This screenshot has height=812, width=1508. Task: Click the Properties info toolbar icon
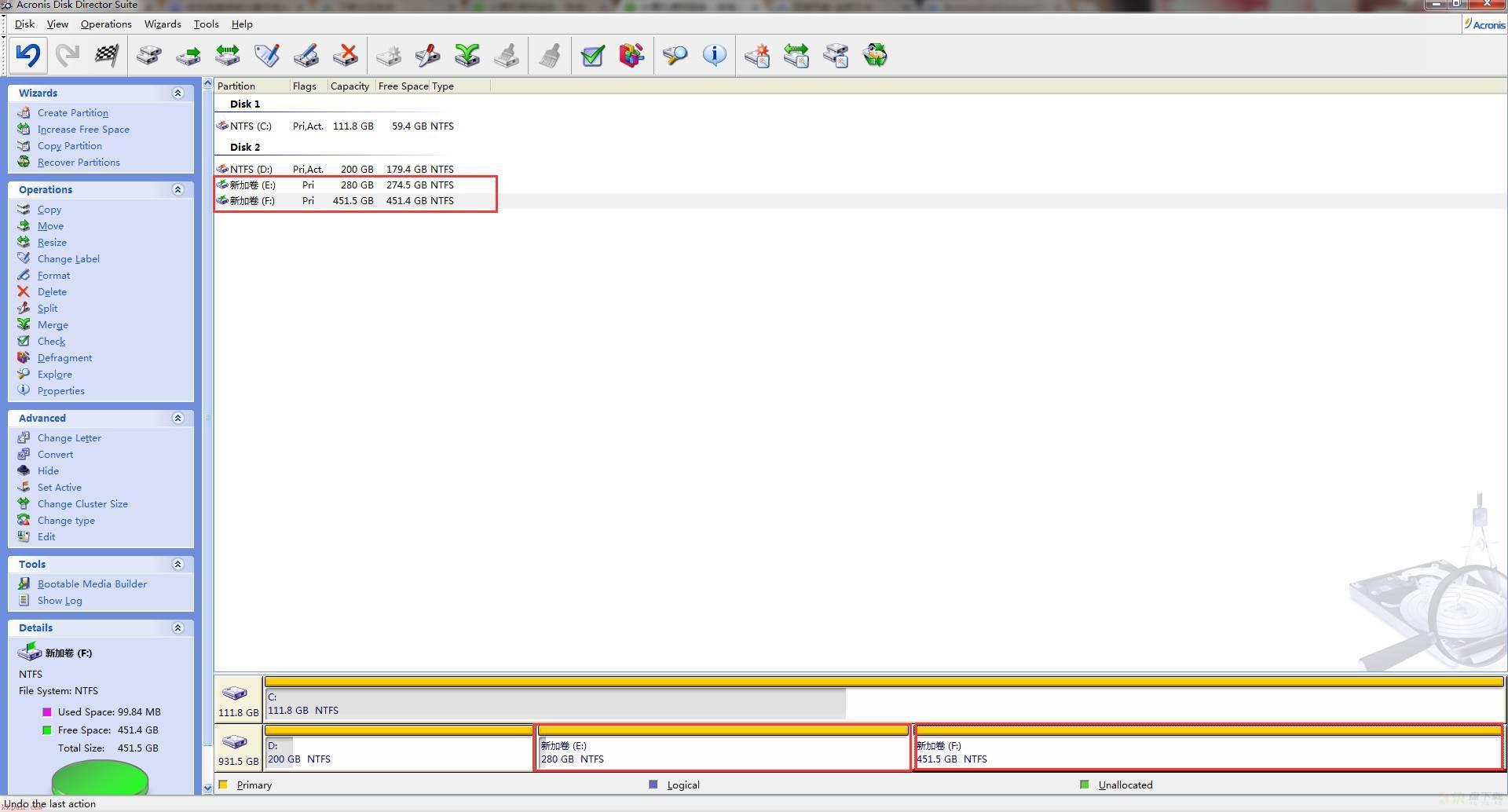(x=714, y=55)
